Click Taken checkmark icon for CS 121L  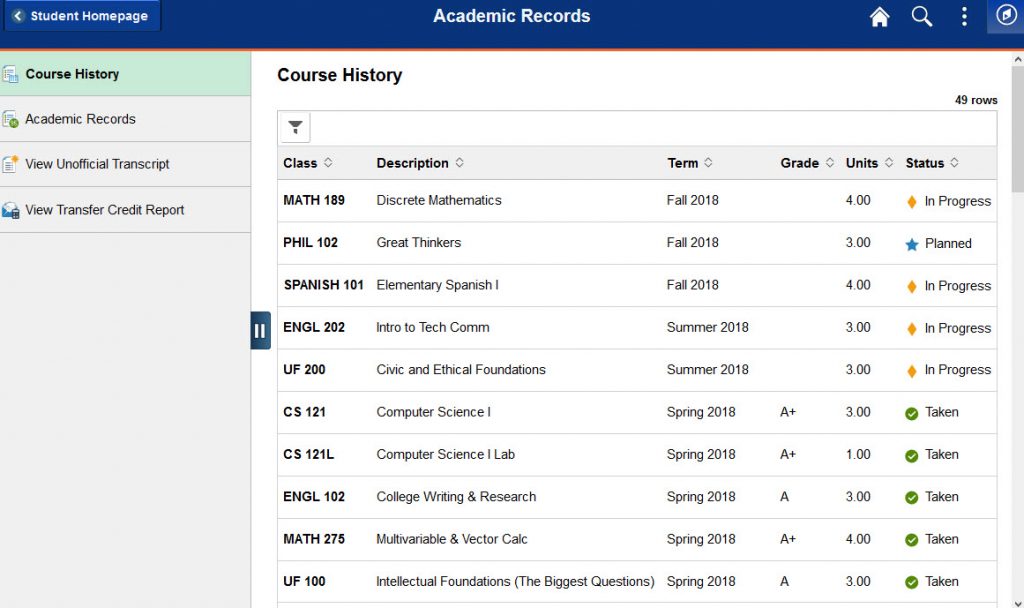(912, 456)
